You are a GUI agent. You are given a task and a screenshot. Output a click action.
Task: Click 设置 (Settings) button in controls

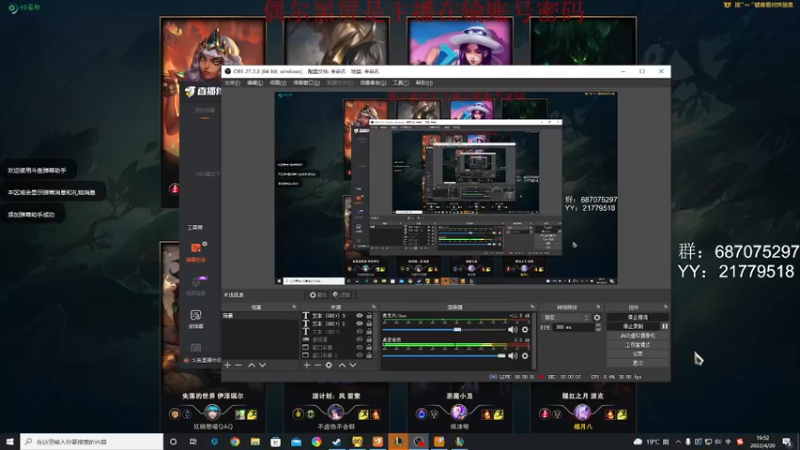pos(637,354)
